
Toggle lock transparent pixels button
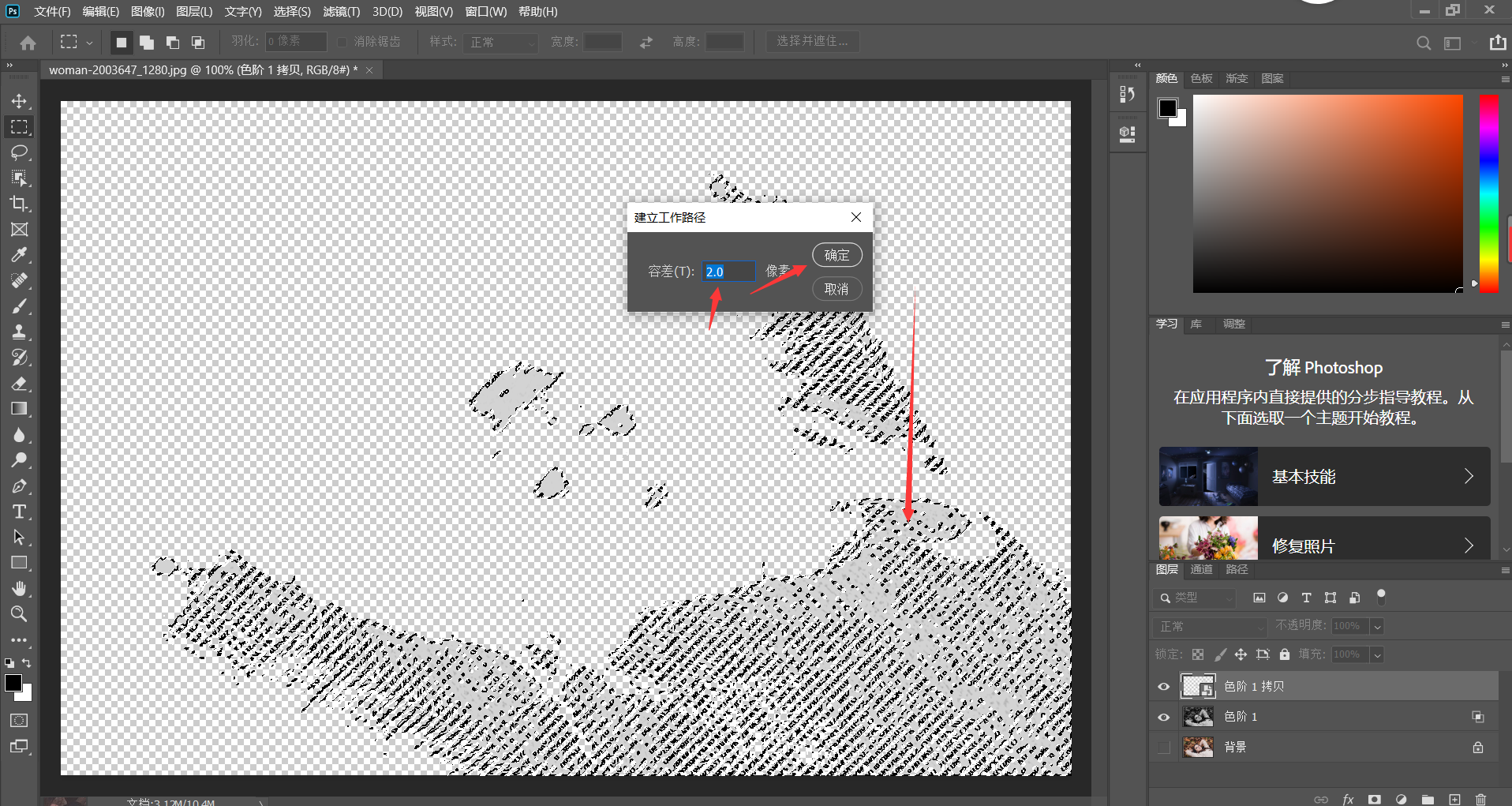tap(1198, 654)
